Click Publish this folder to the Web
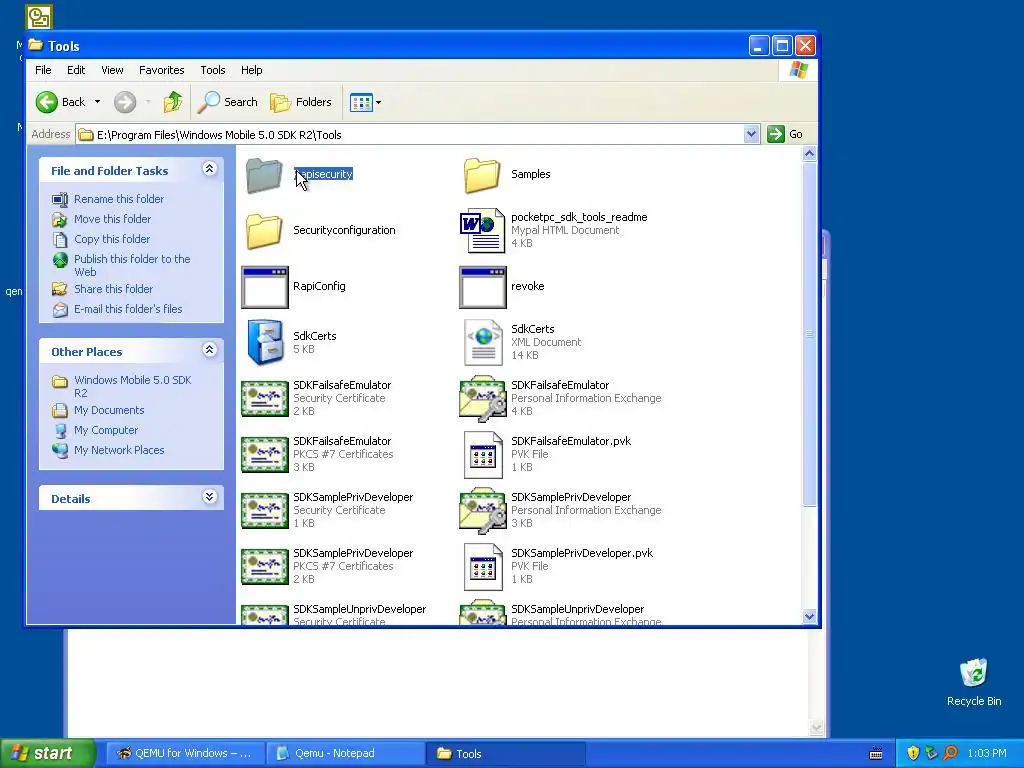 pos(132,265)
